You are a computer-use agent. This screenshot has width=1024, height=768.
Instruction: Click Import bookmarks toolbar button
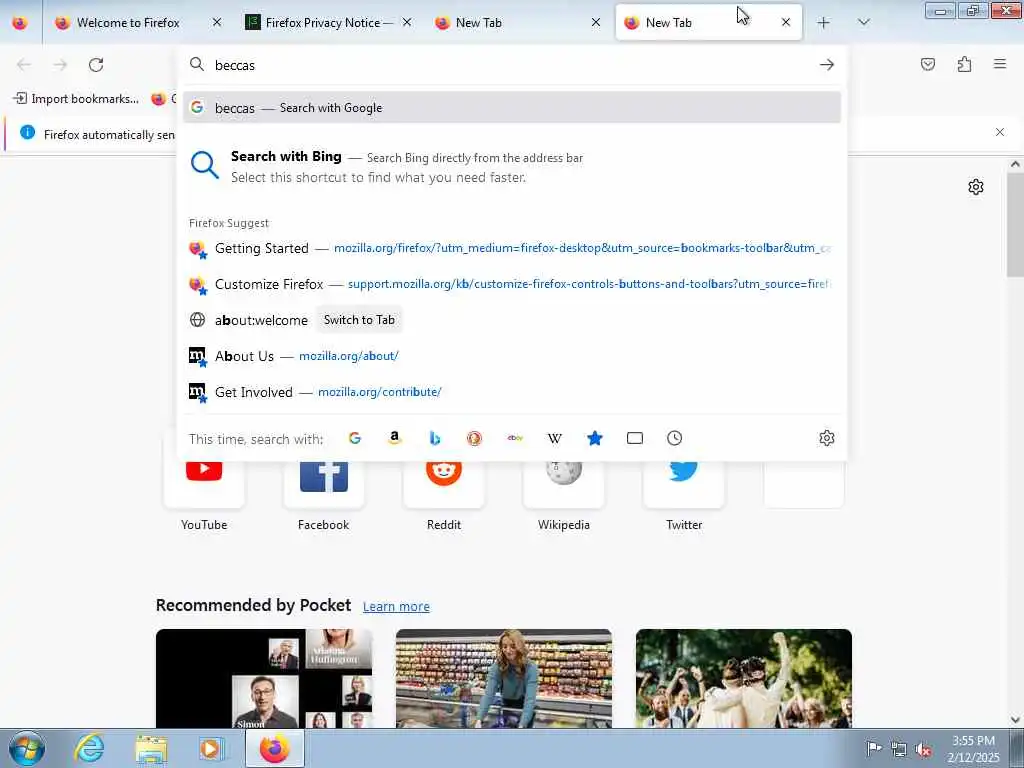[x=76, y=99]
